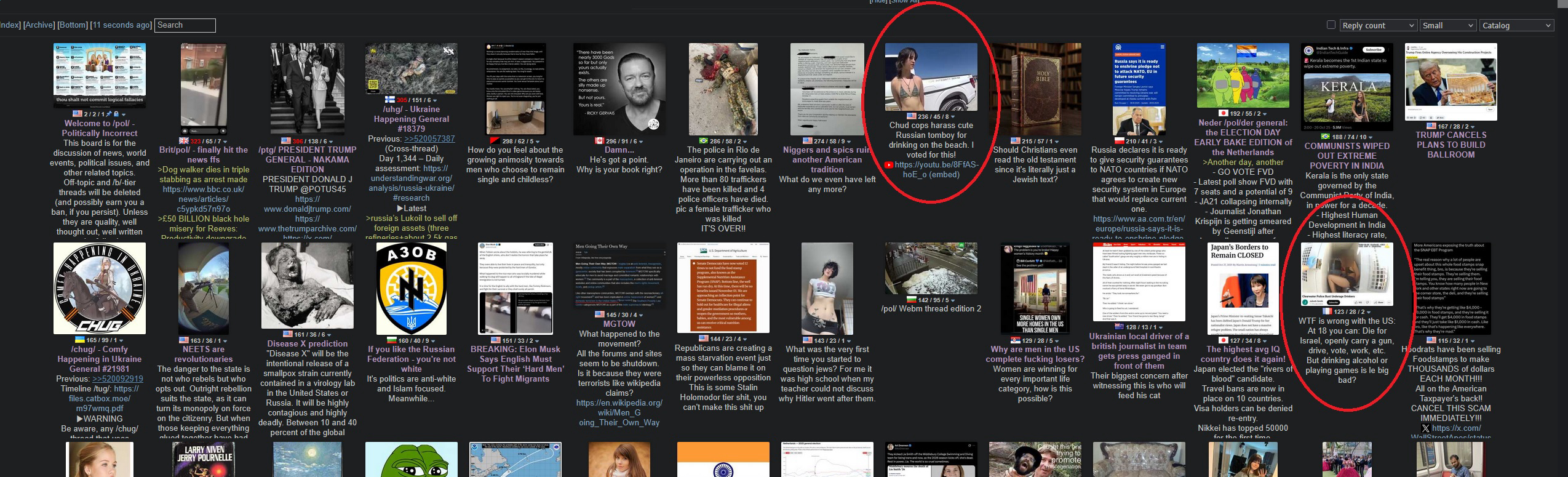Open the AЗOB emblem thumbnail
The height and width of the screenshot is (477, 1568).
pos(412,289)
